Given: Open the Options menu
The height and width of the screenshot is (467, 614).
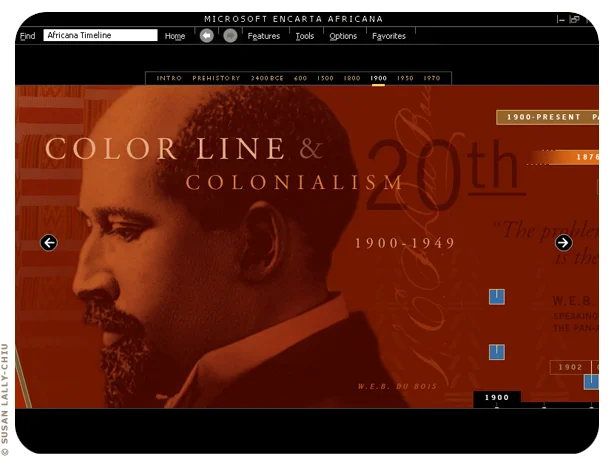Looking at the screenshot, I should coord(343,36).
